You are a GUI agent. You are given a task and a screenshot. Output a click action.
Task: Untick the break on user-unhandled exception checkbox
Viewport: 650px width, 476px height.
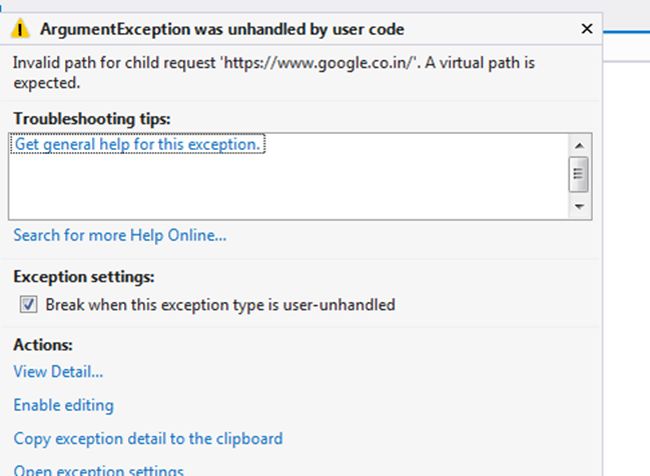click(29, 305)
